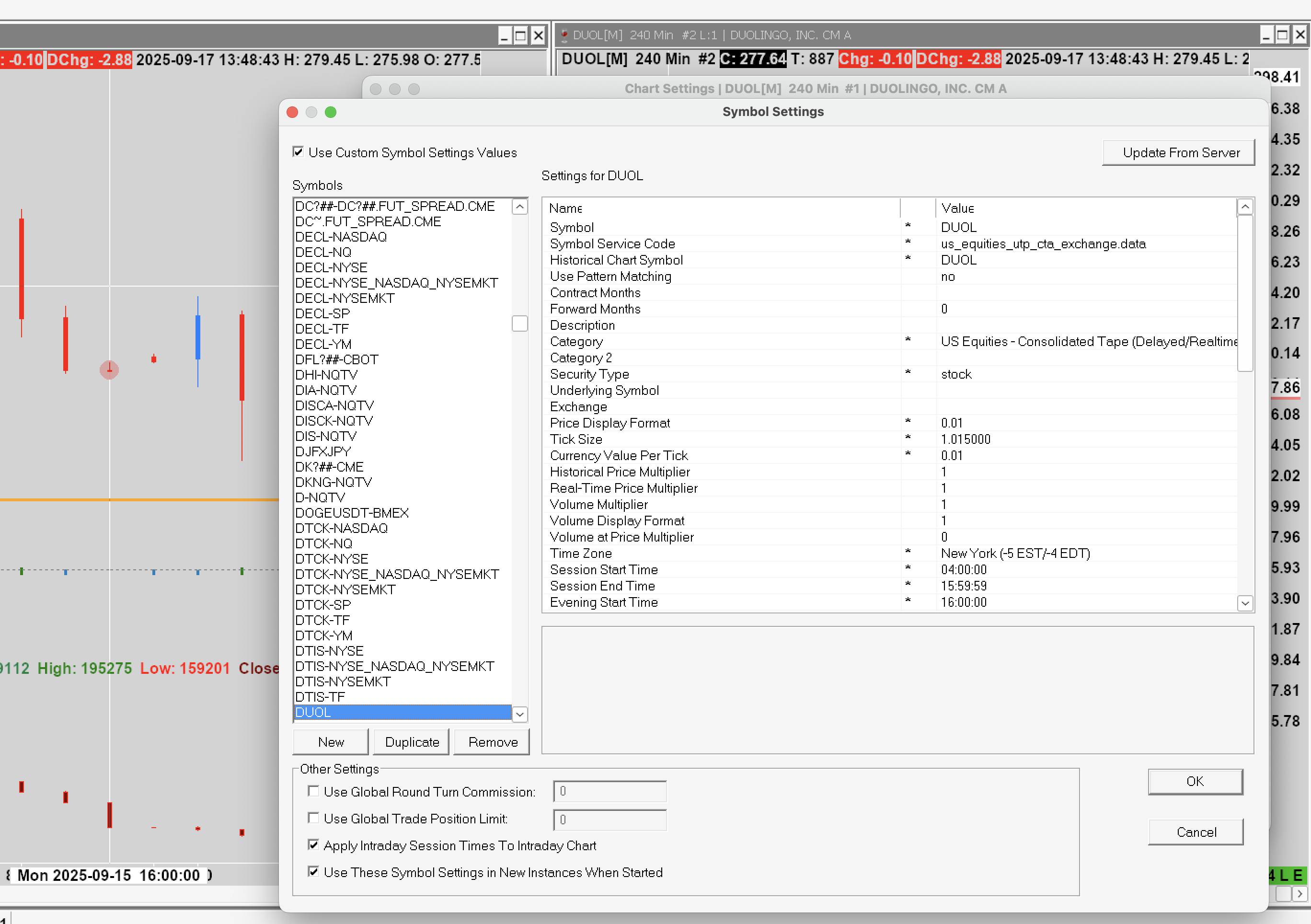
Task: Enable Use Global Round Turn Commission
Action: (x=313, y=791)
